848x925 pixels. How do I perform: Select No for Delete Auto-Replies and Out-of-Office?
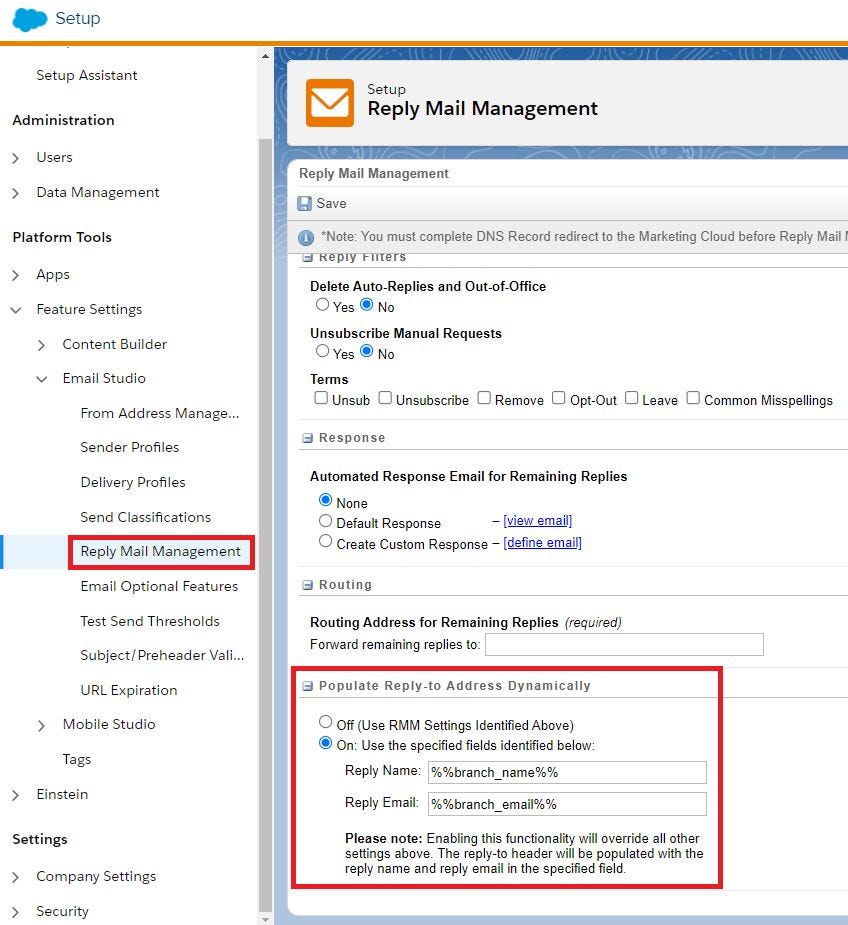[366, 304]
